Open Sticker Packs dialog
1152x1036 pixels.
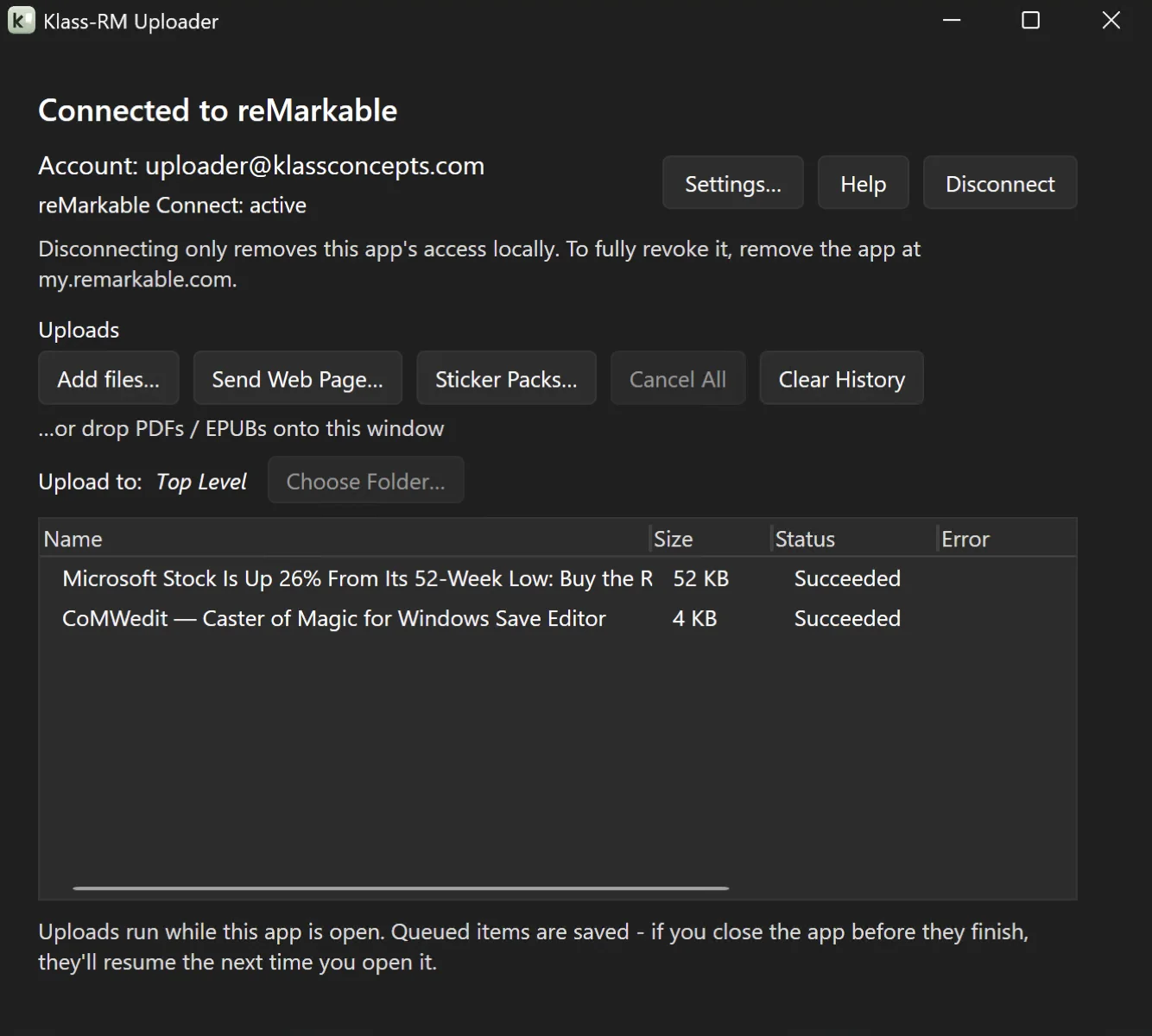tap(507, 378)
